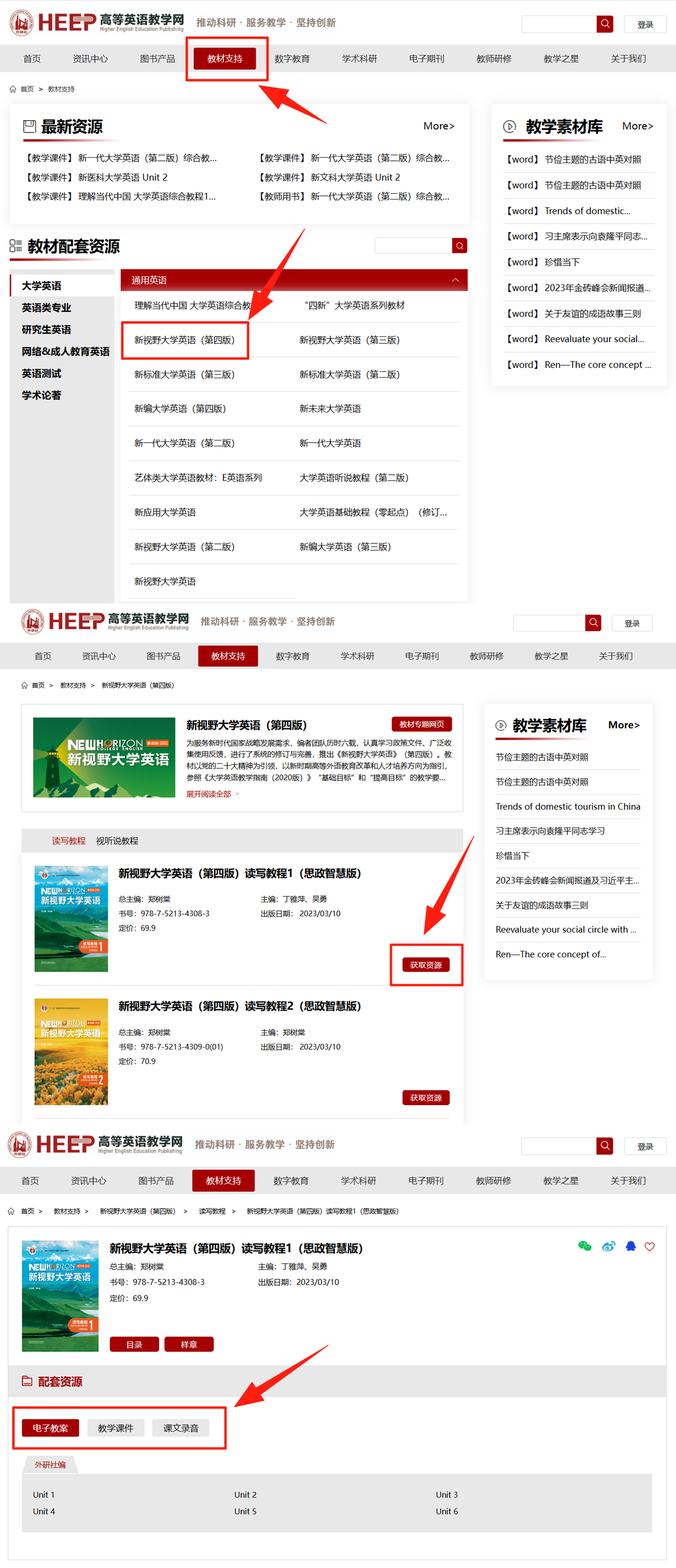Switch to the 视听说教程 tab

117,841
